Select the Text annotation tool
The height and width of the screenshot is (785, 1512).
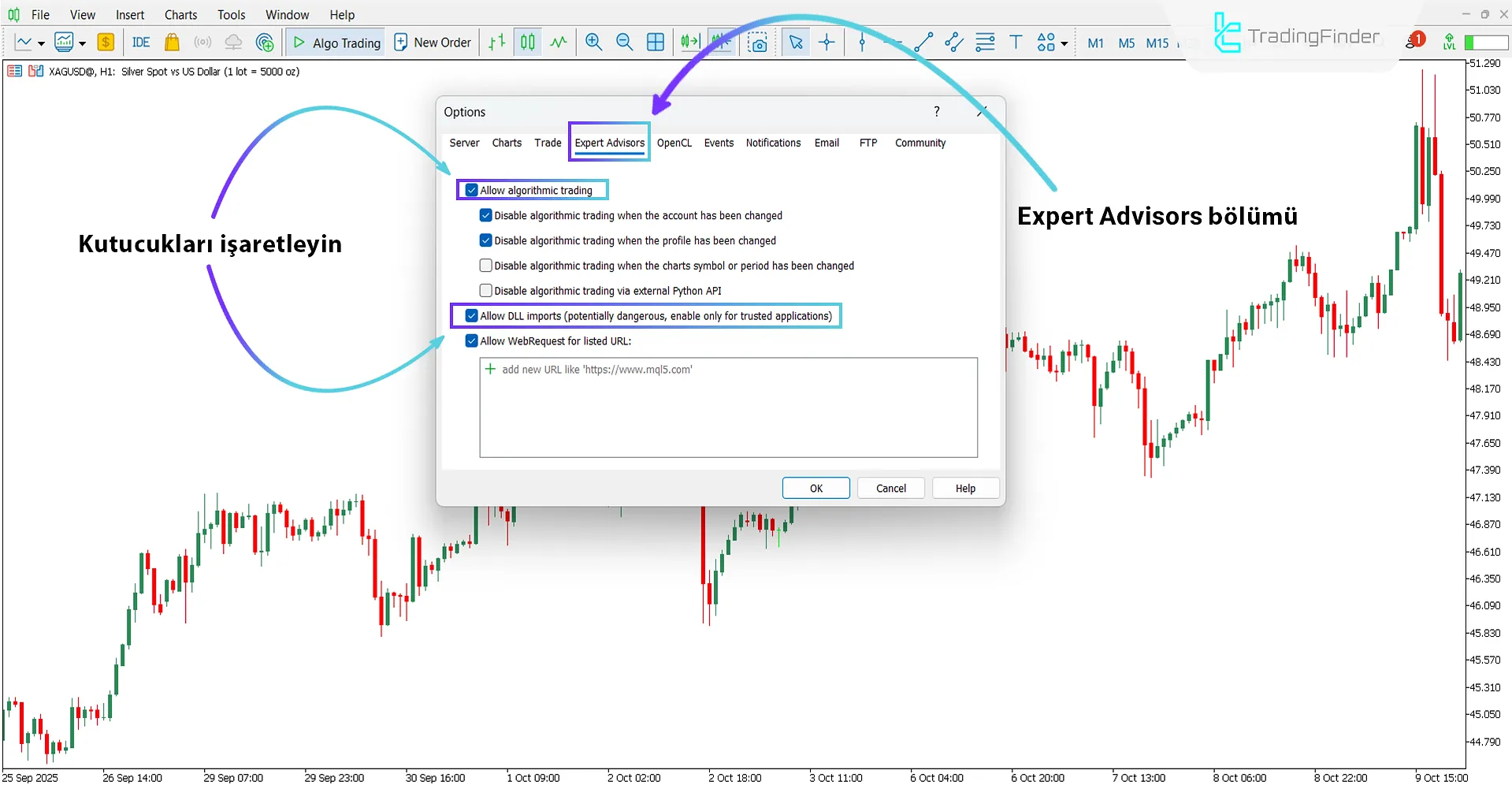pos(1016,42)
